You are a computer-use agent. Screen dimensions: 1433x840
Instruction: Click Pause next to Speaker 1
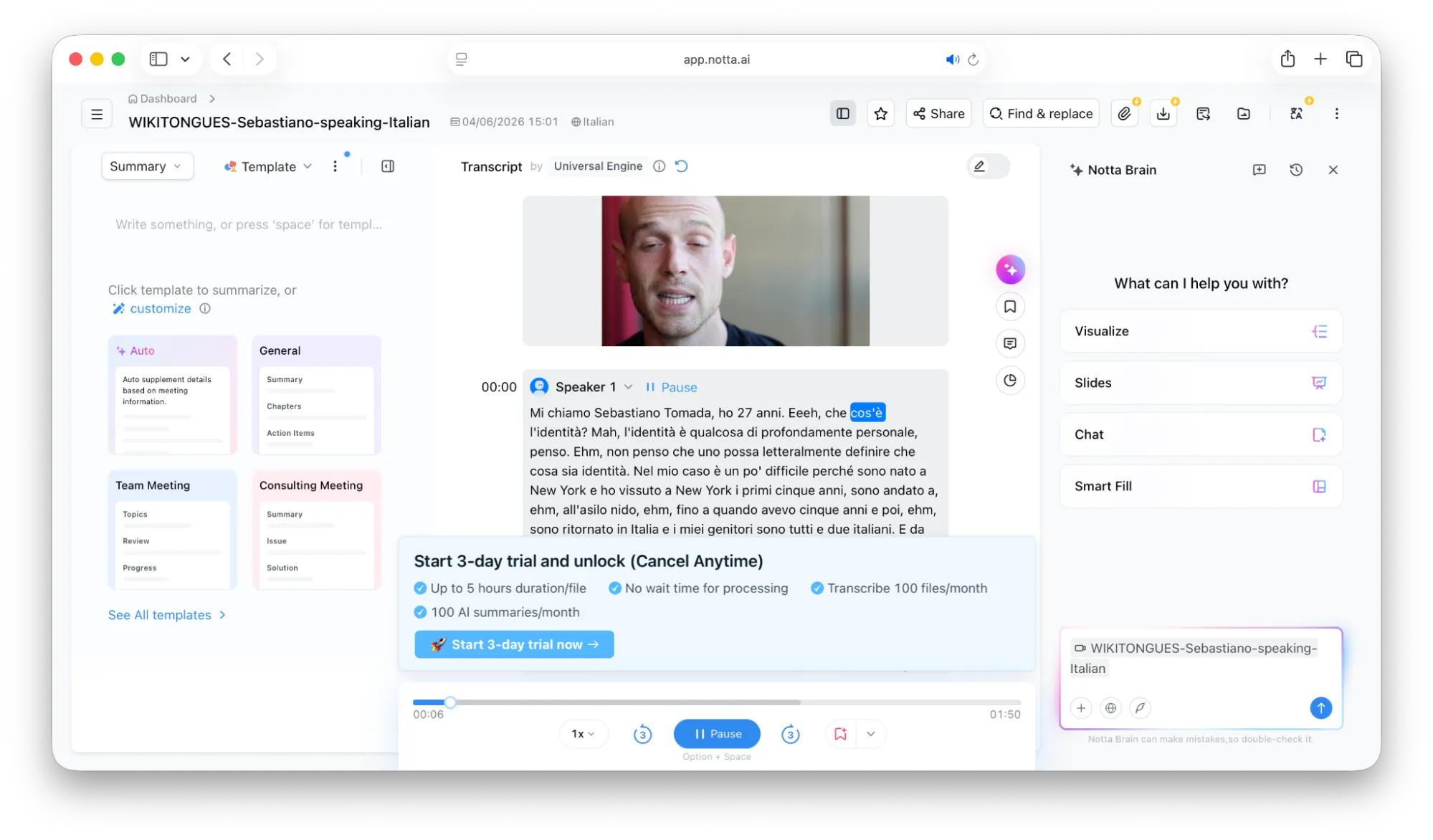coord(672,387)
